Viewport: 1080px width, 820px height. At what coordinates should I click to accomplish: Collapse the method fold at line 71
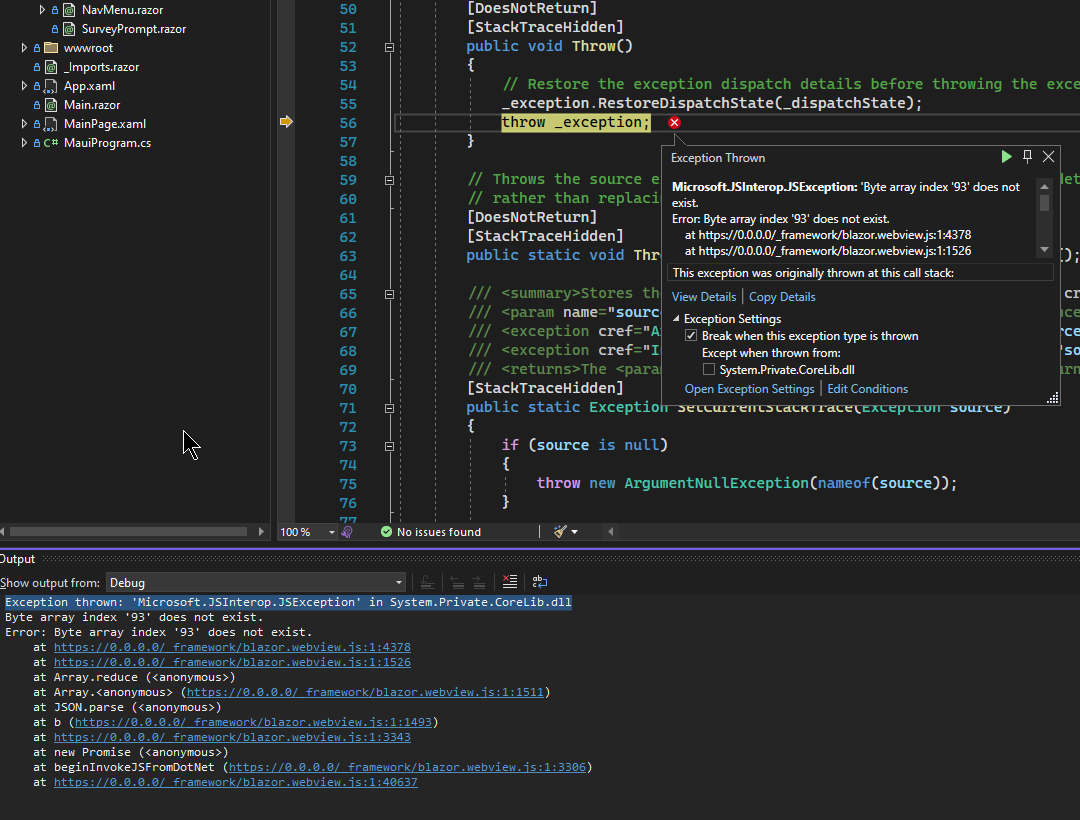pyautogui.click(x=389, y=408)
